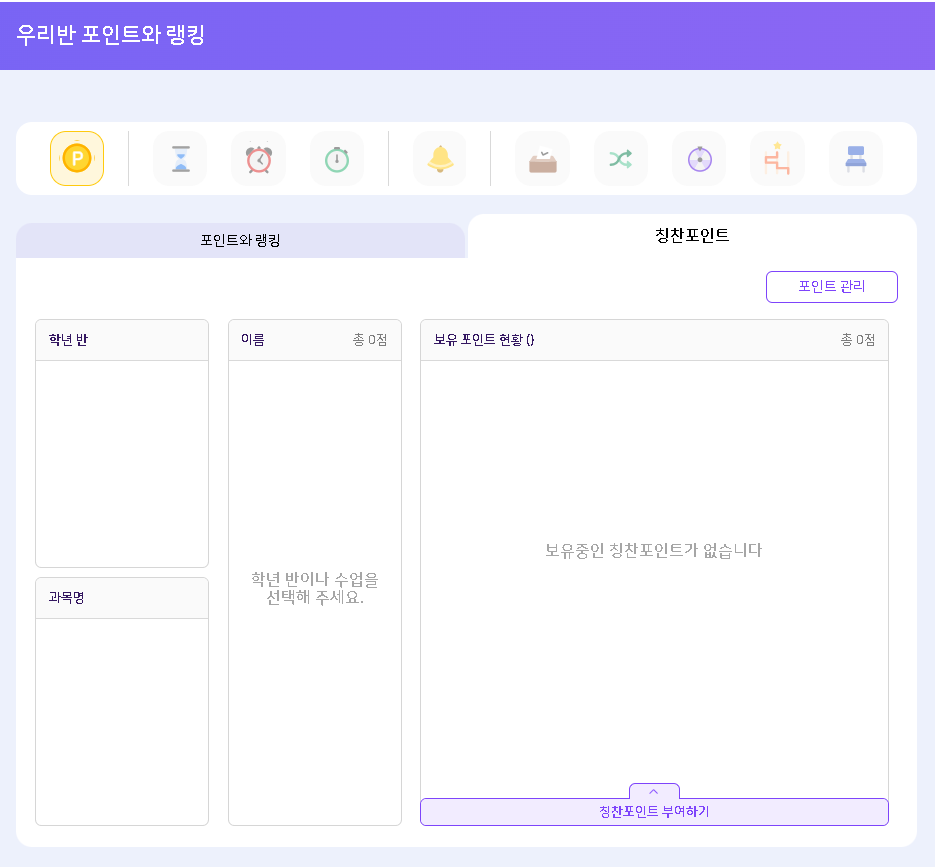Open the ladder game icon
Screen dimensions: 935x867
tap(777, 158)
